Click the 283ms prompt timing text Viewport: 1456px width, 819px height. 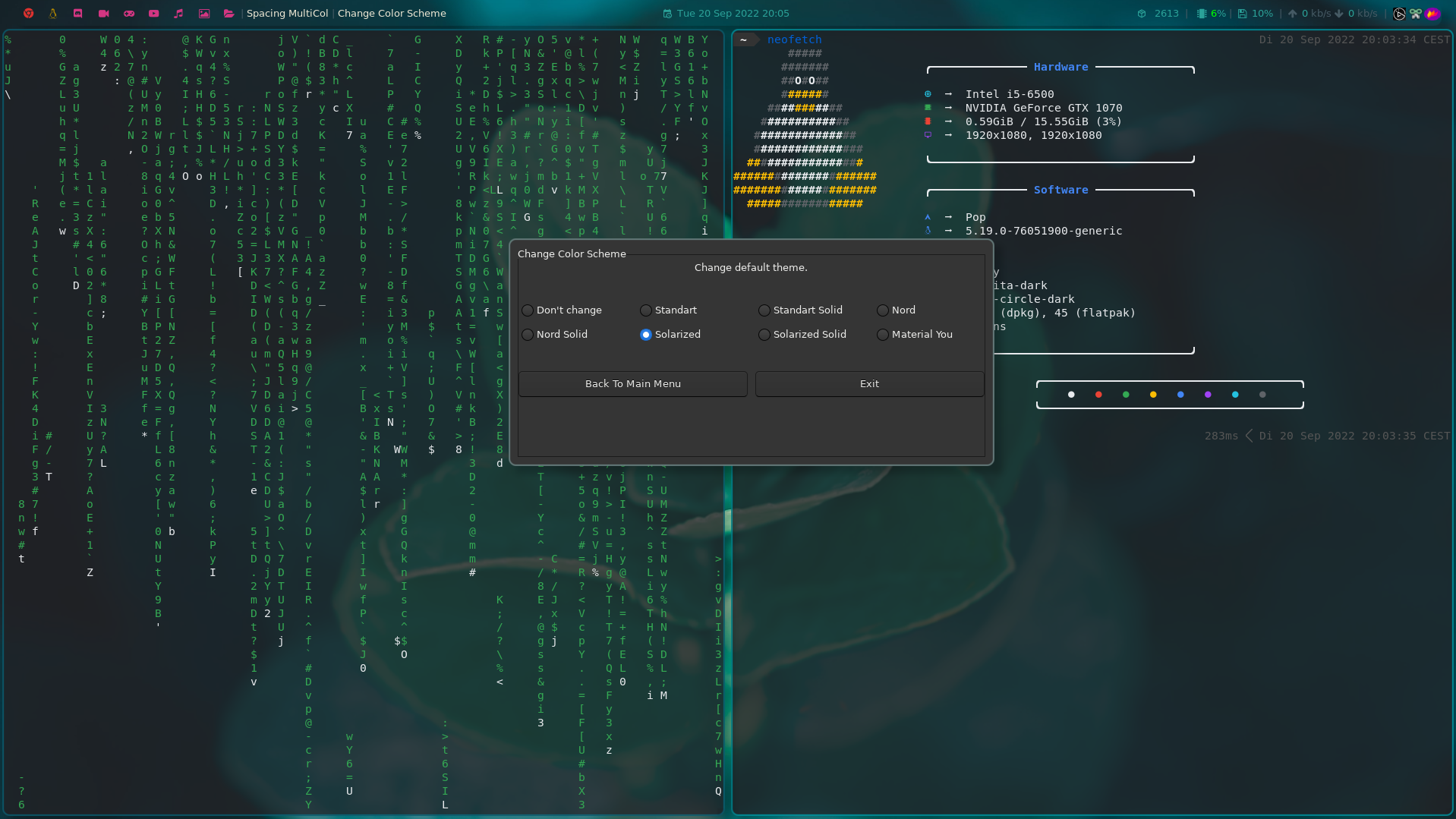coord(1221,436)
